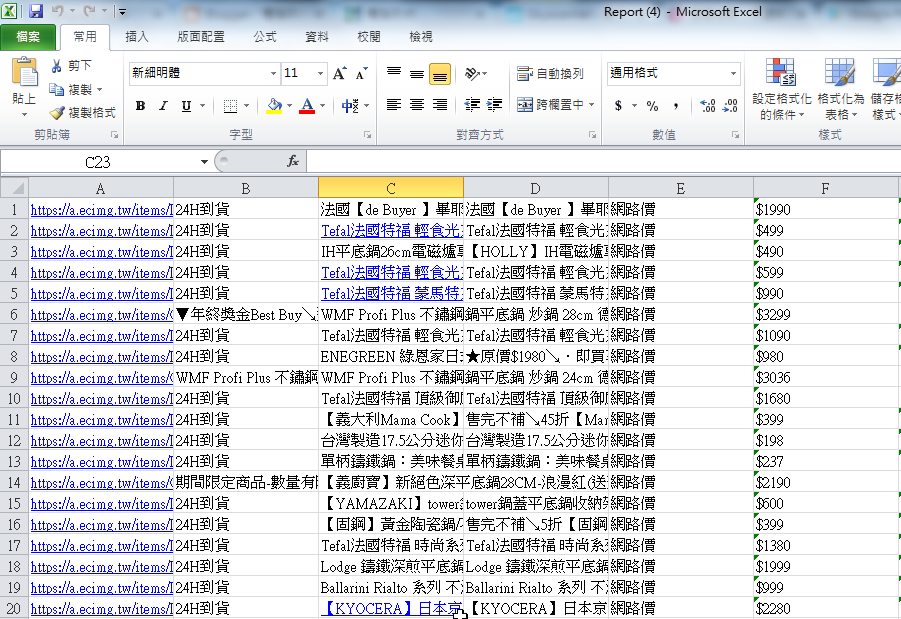The width and height of the screenshot is (901, 619).
Task: Open the number format dropdown
Action: (733, 74)
